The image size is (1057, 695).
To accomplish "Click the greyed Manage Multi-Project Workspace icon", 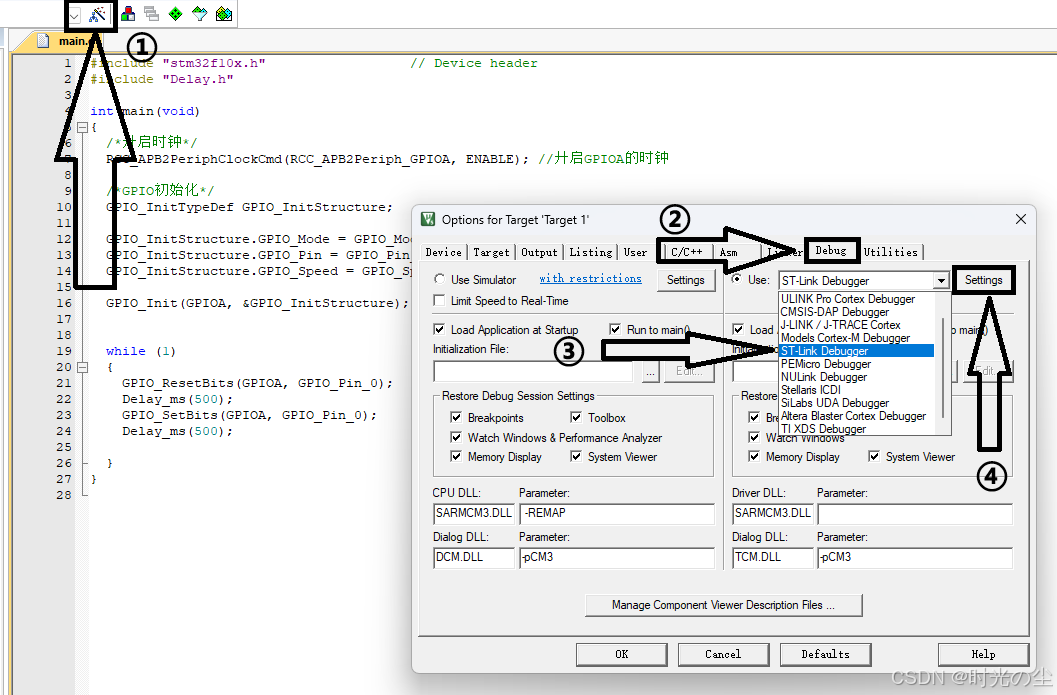I will point(152,13).
